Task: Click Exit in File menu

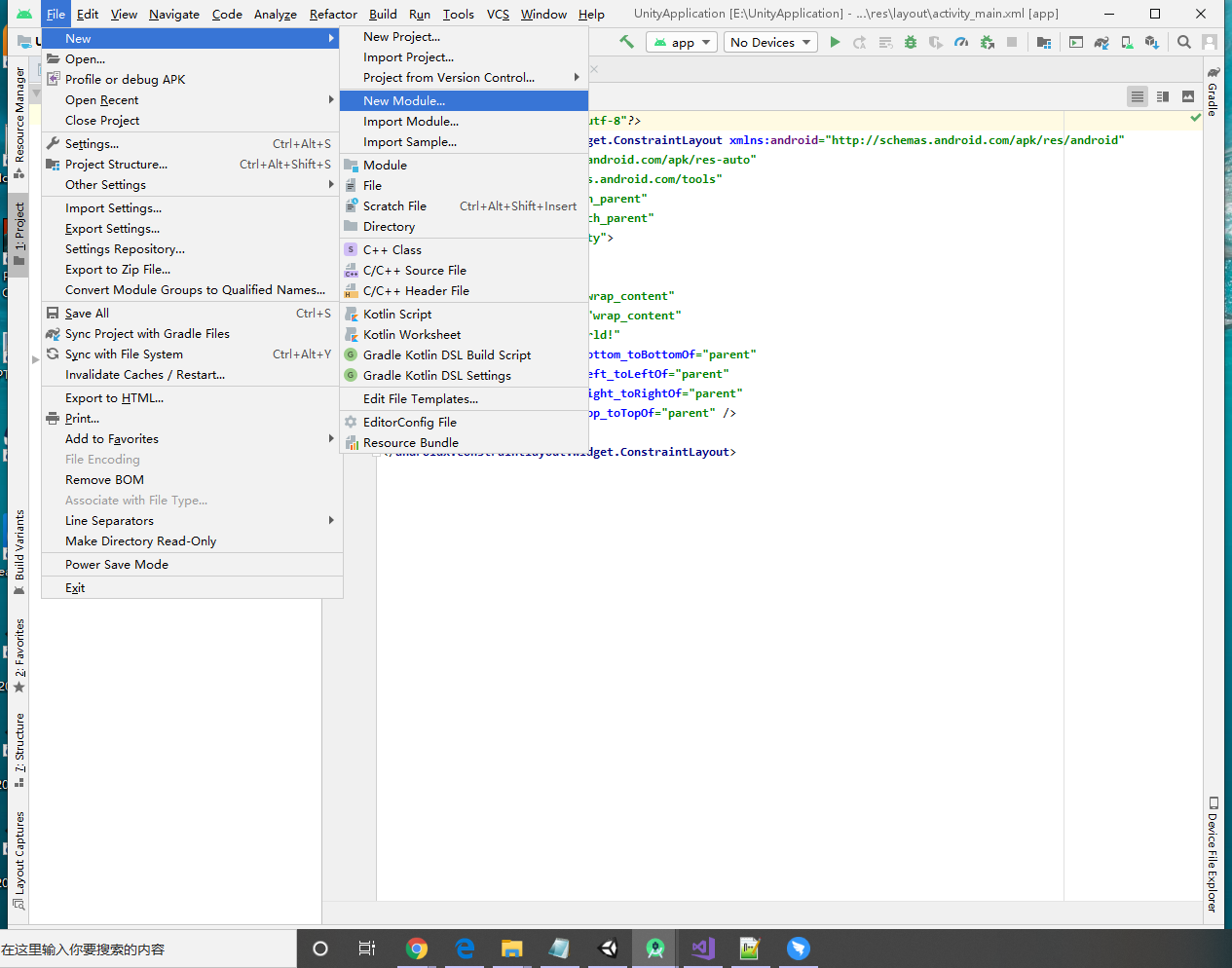Action: pos(192,587)
